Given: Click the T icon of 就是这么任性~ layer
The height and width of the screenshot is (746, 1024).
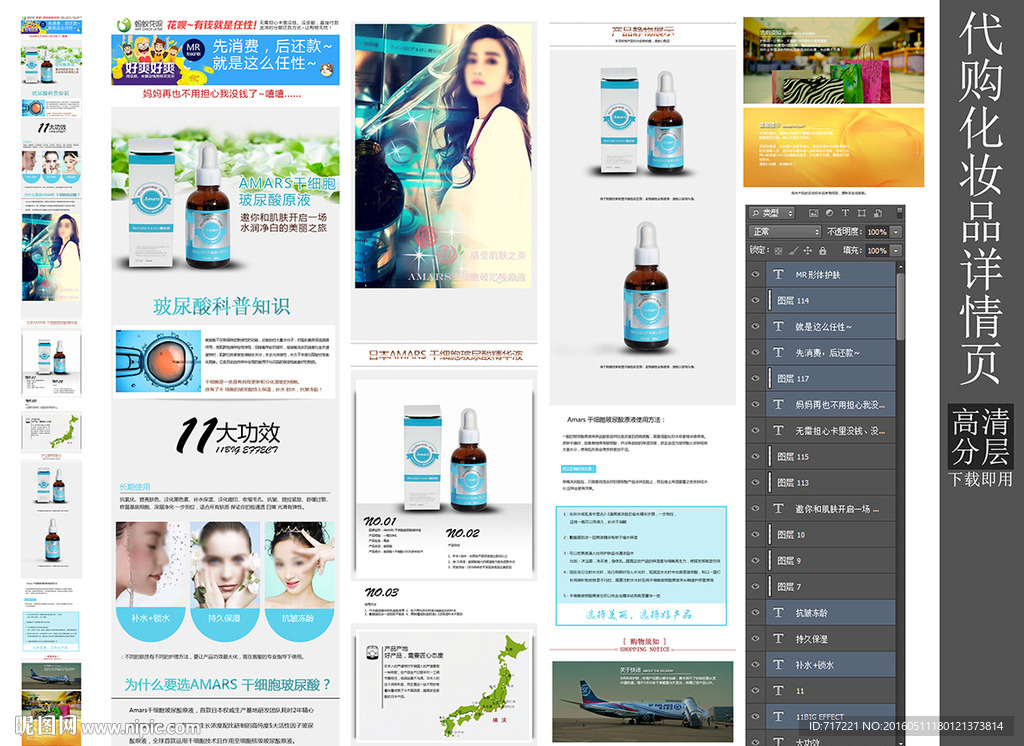Looking at the screenshot, I should click(778, 326).
